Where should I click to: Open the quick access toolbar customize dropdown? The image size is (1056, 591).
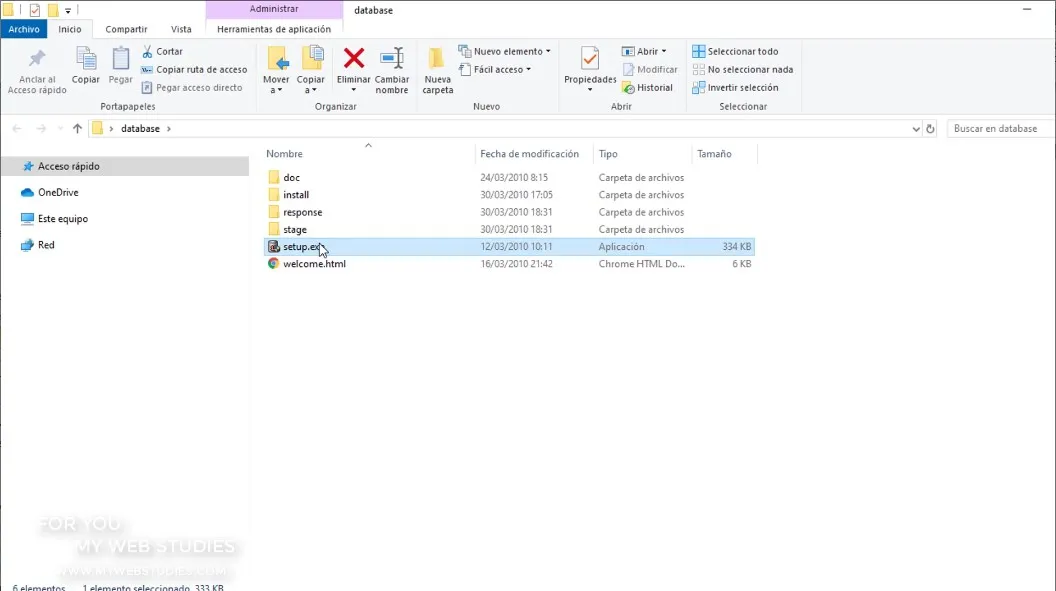click(68, 11)
